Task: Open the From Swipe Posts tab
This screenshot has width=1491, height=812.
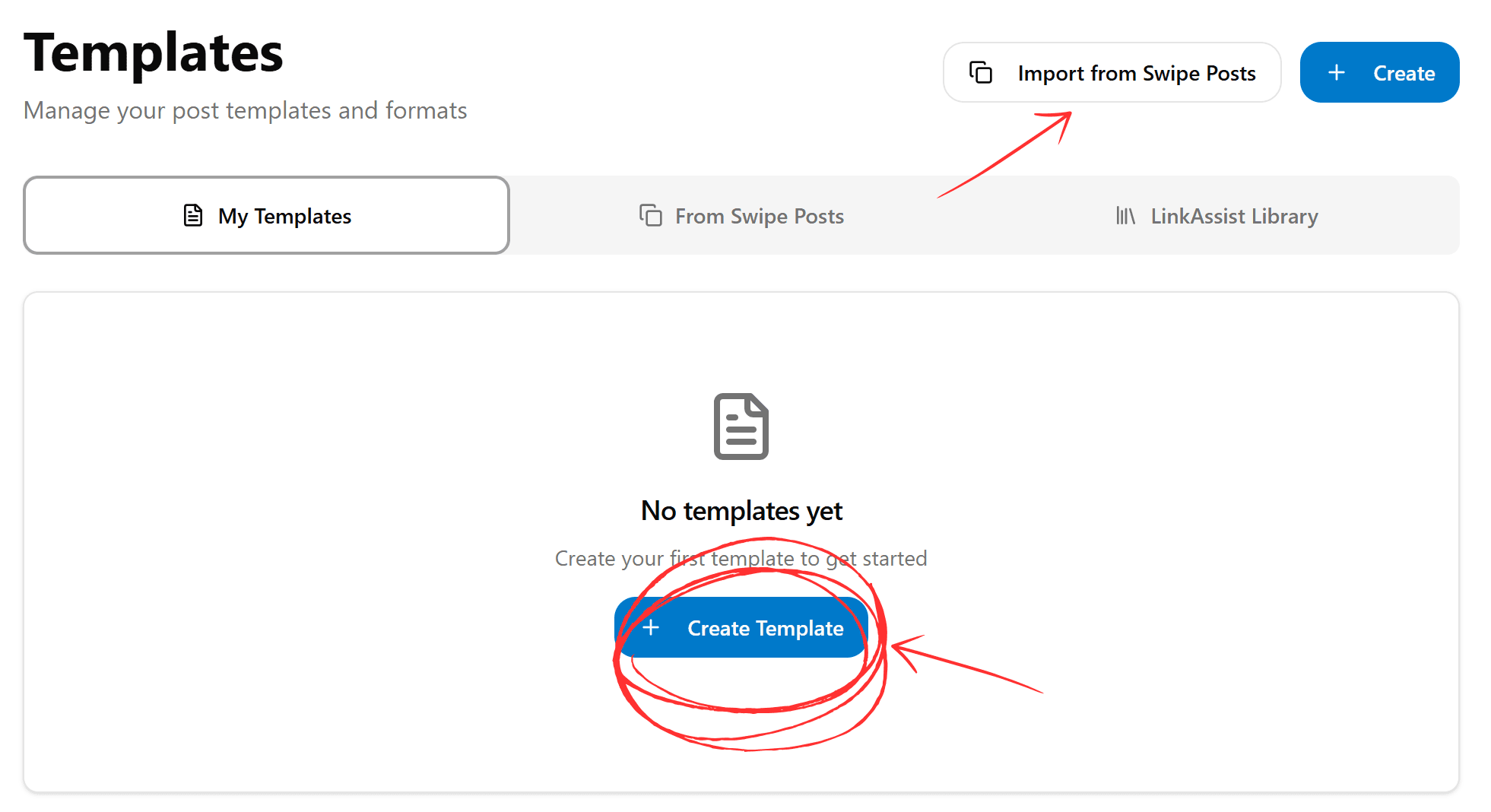Action: [742, 216]
